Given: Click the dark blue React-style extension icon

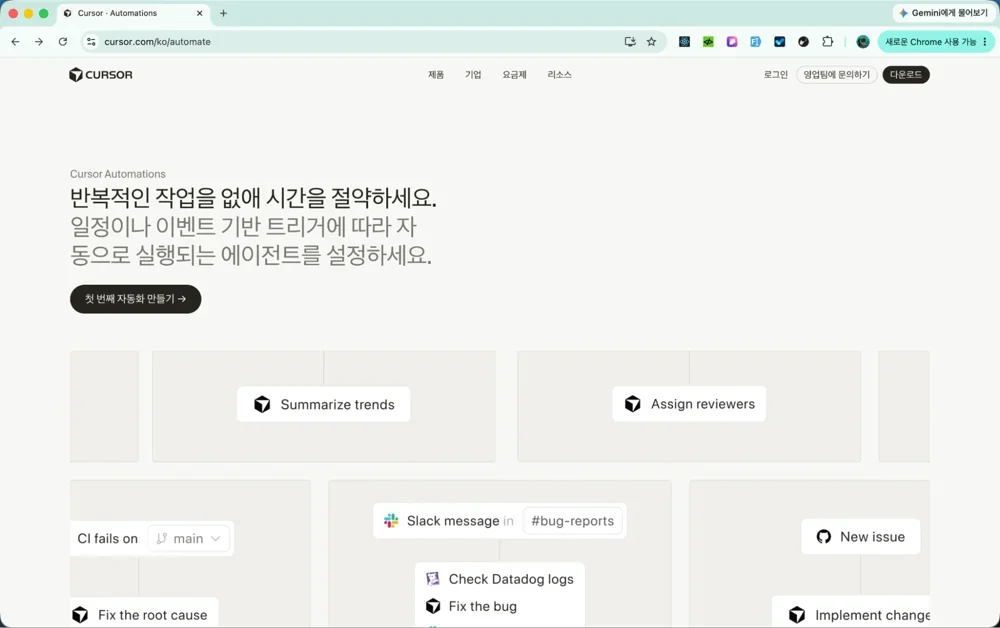Looking at the screenshot, I should 684,41.
